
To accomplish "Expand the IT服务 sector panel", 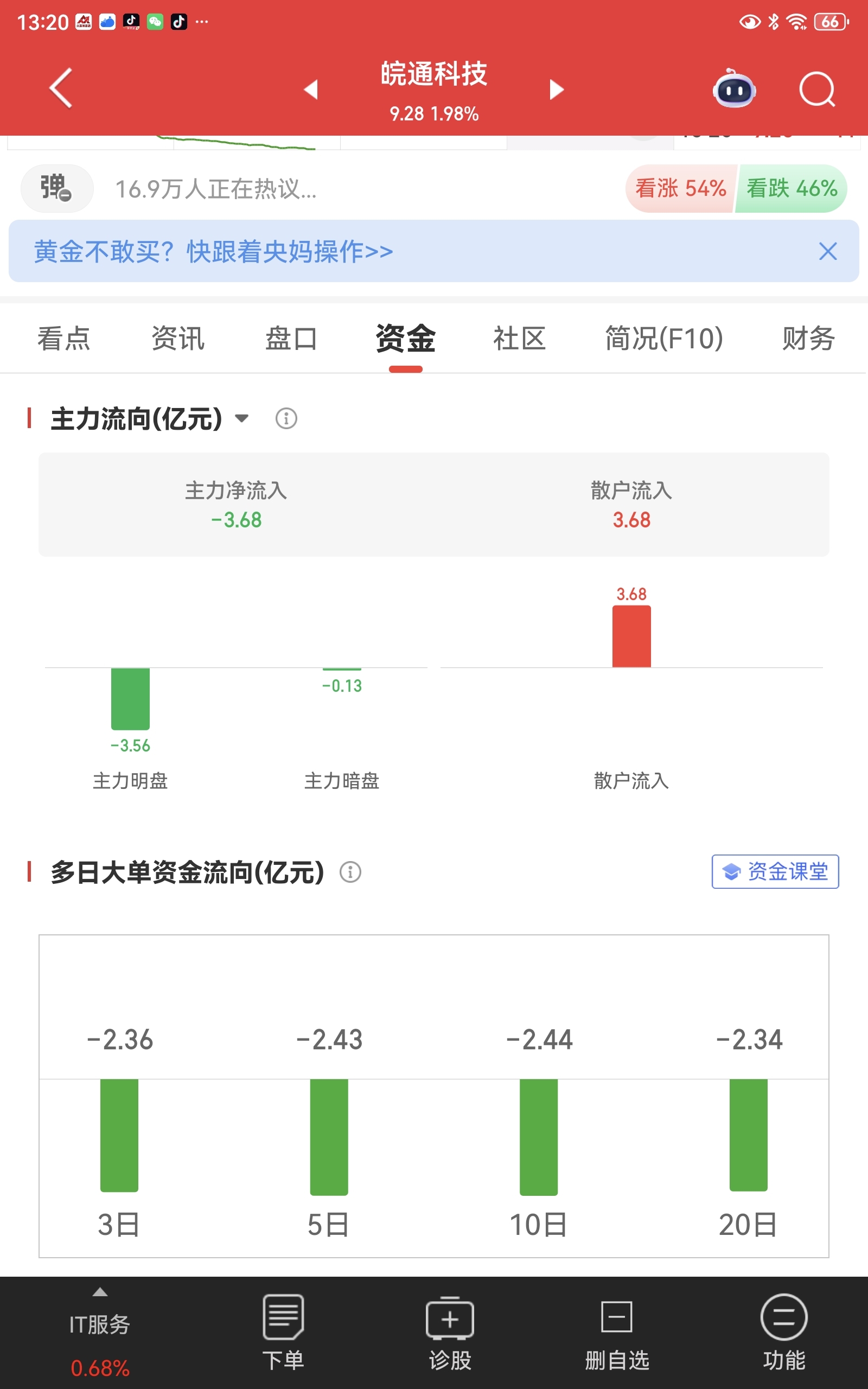I will [x=100, y=1333].
